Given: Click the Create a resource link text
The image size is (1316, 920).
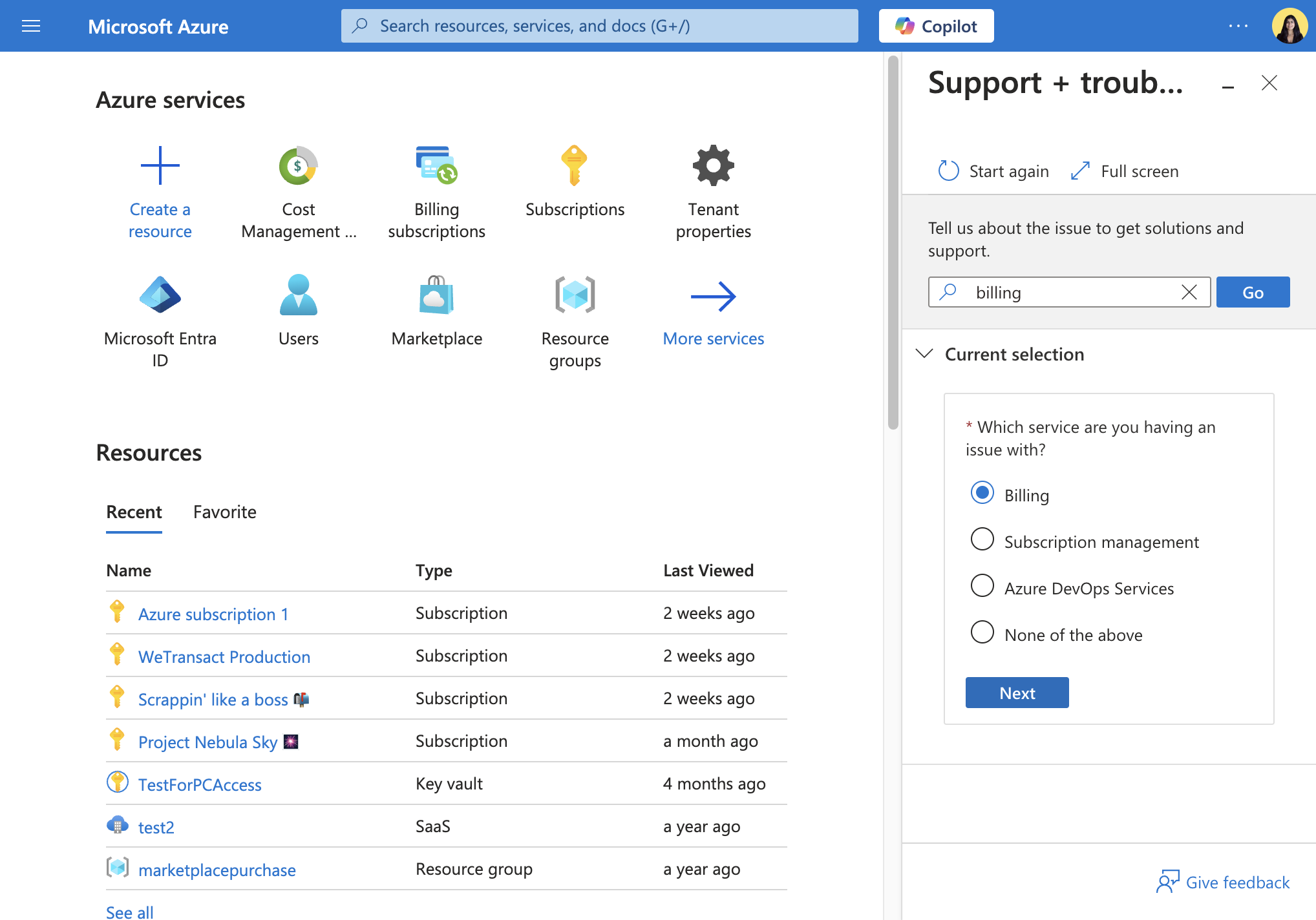Looking at the screenshot, I should (x=160, y=220).
